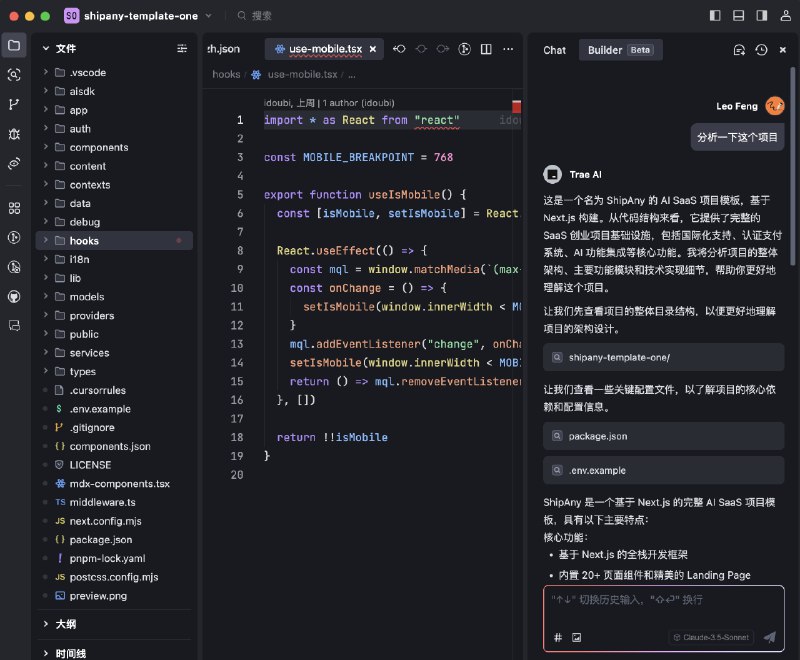
Task: Open the shipany-template-one/ reference chip
Action: coord(663,358)
